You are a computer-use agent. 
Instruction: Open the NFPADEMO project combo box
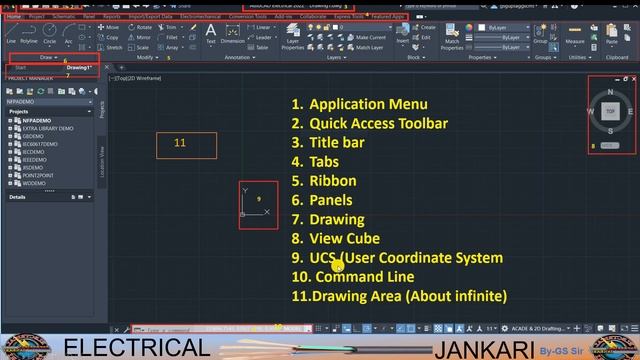click(49, 102)
